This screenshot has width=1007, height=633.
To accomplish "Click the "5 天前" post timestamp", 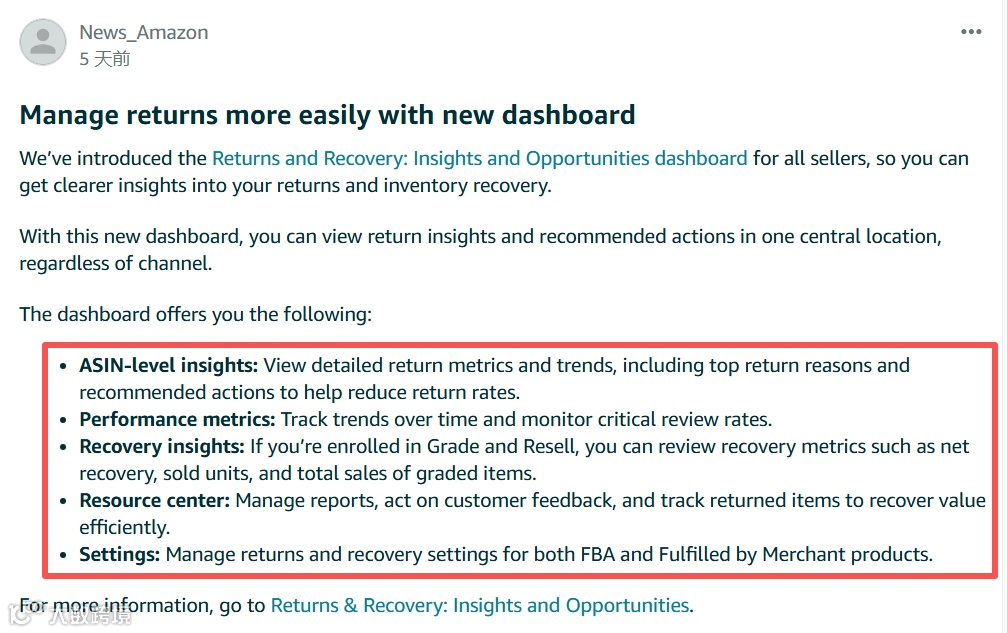I will pos(105,59).
